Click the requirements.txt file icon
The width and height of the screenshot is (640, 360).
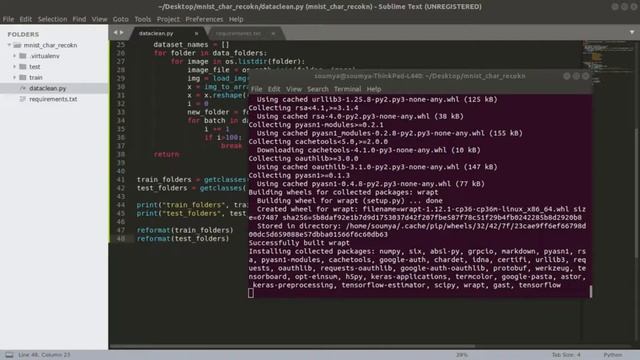pos(23,99)
